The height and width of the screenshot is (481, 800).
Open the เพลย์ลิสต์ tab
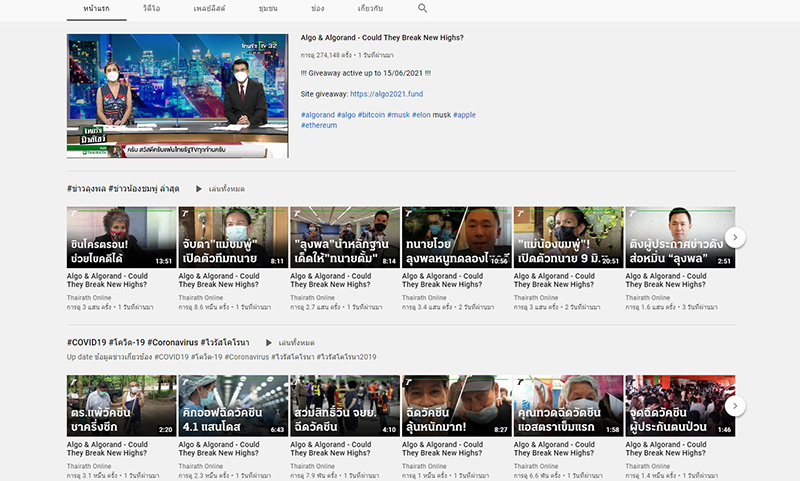(208, 8)
